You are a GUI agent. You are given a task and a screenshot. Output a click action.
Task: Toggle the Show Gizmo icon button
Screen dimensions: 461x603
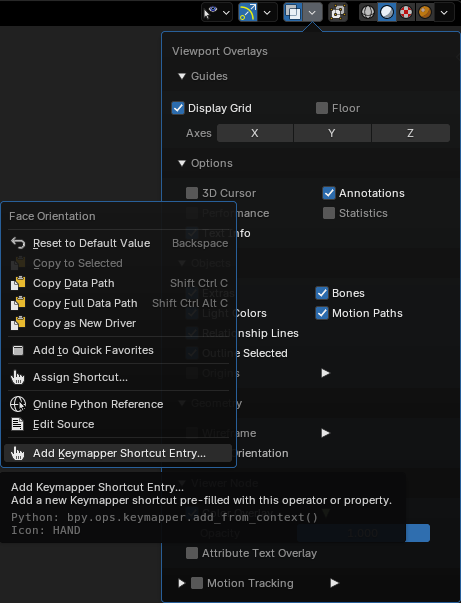(248, 12)
